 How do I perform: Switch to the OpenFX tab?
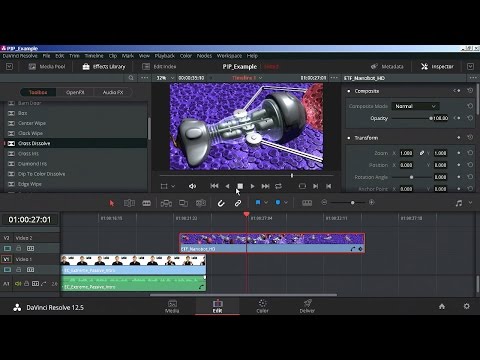coord(75,92)
